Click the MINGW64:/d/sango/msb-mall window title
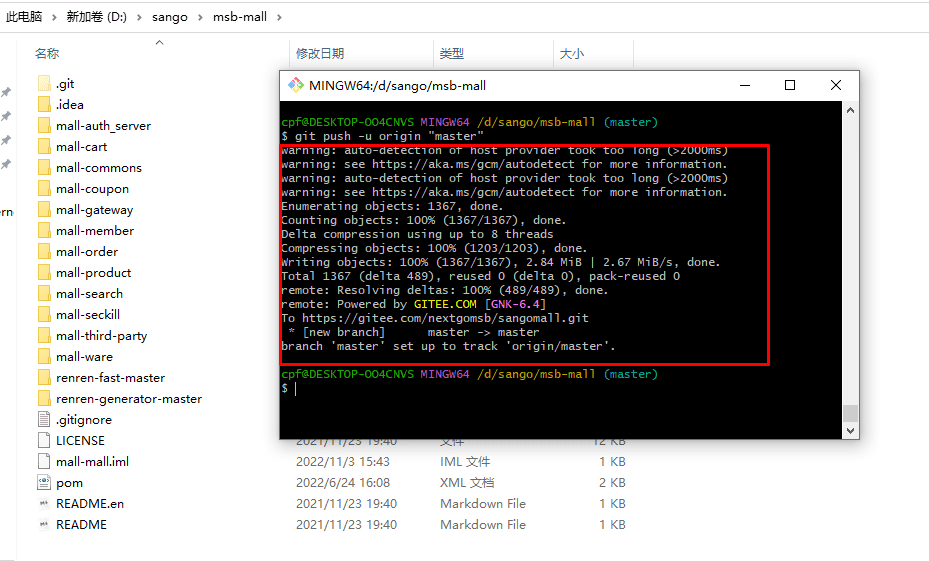This screenshot has width=929, height=561. (398, 86)
